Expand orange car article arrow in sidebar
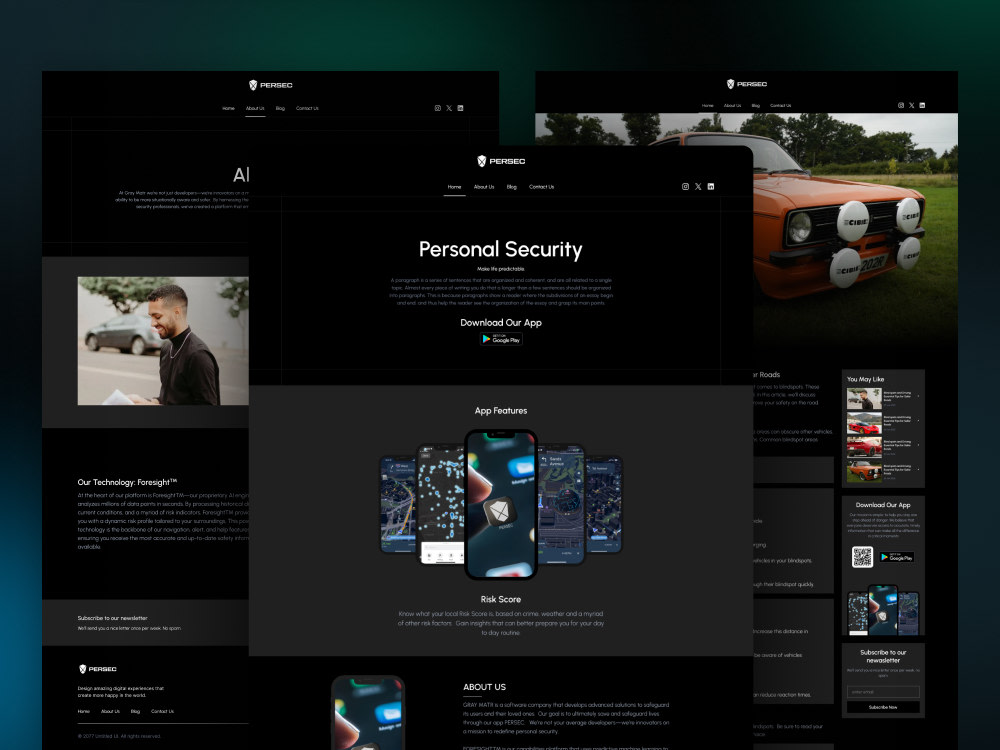Screen dimensions: 1000x750 [x=918, y=469]
